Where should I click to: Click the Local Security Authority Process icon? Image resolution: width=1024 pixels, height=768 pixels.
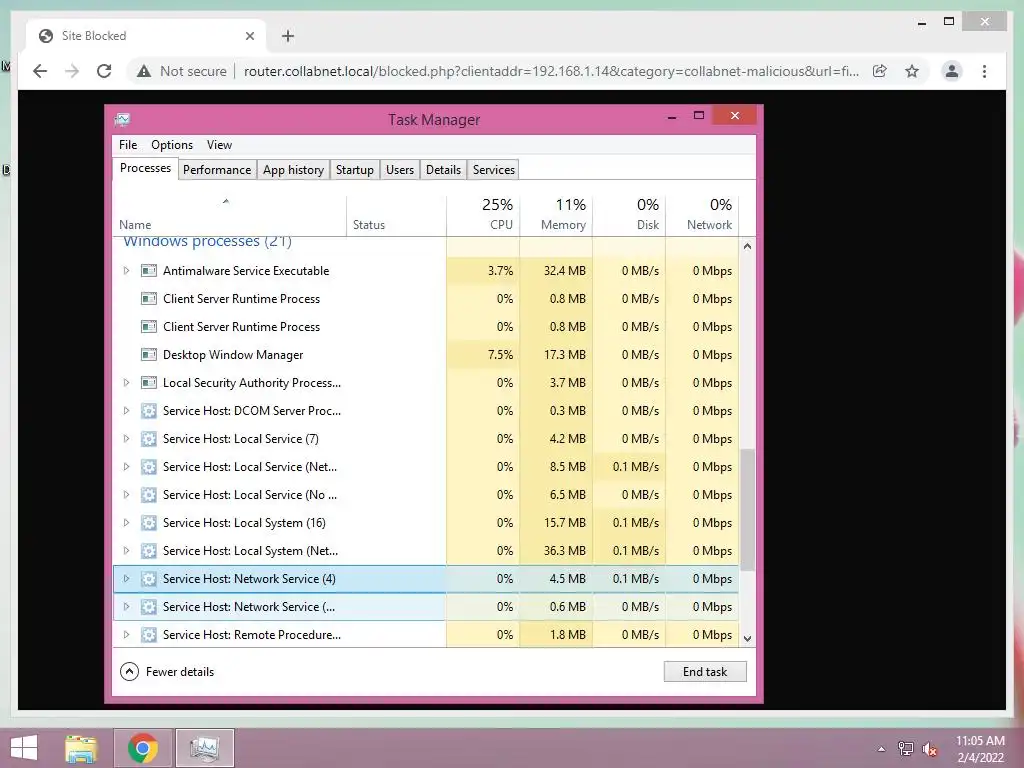point(149,383)
